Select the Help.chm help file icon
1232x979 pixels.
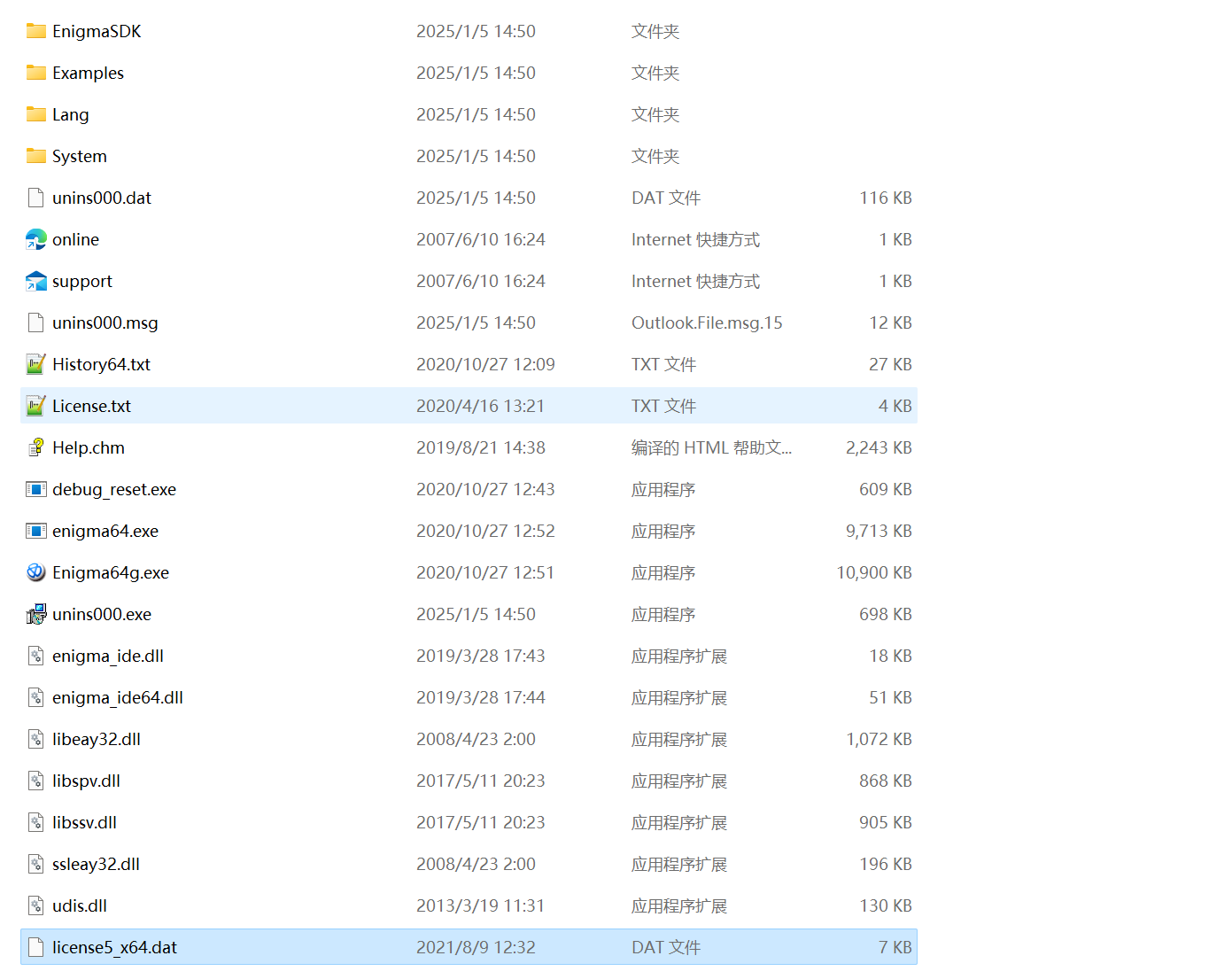[x=35, y=447]
